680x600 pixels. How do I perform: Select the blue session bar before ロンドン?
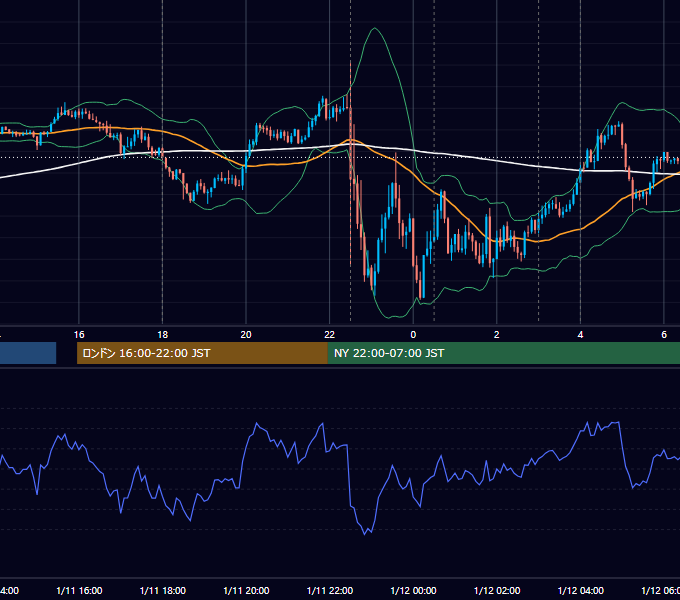pyautogui.click(x=28, y=353)
